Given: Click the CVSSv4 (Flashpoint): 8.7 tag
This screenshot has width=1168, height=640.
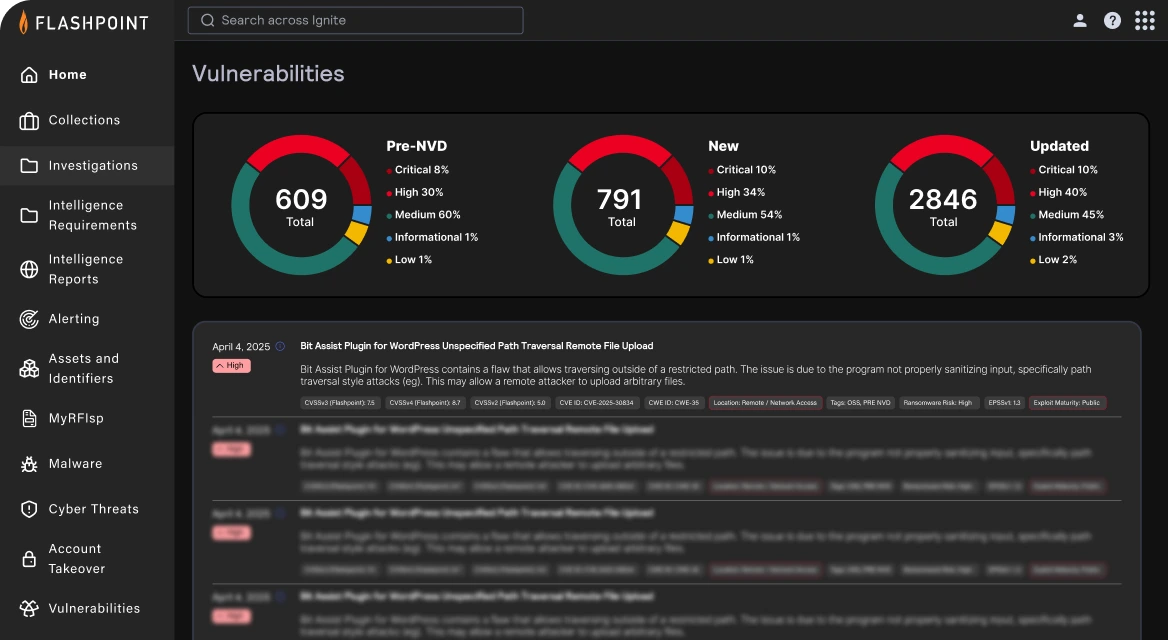Looking at the screenshot, I should tap(425, 403).
